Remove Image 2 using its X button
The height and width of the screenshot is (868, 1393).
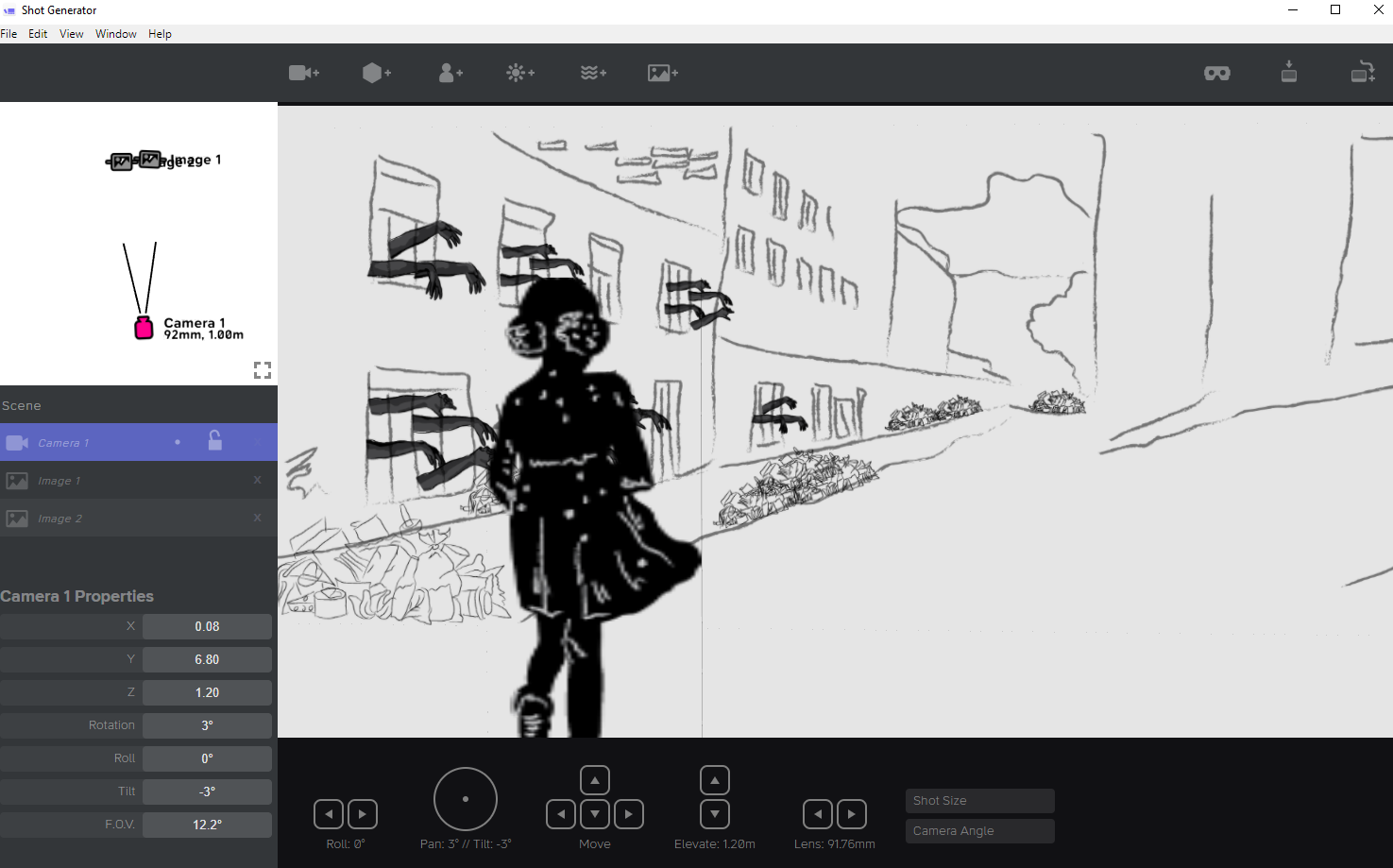(256, 518)
